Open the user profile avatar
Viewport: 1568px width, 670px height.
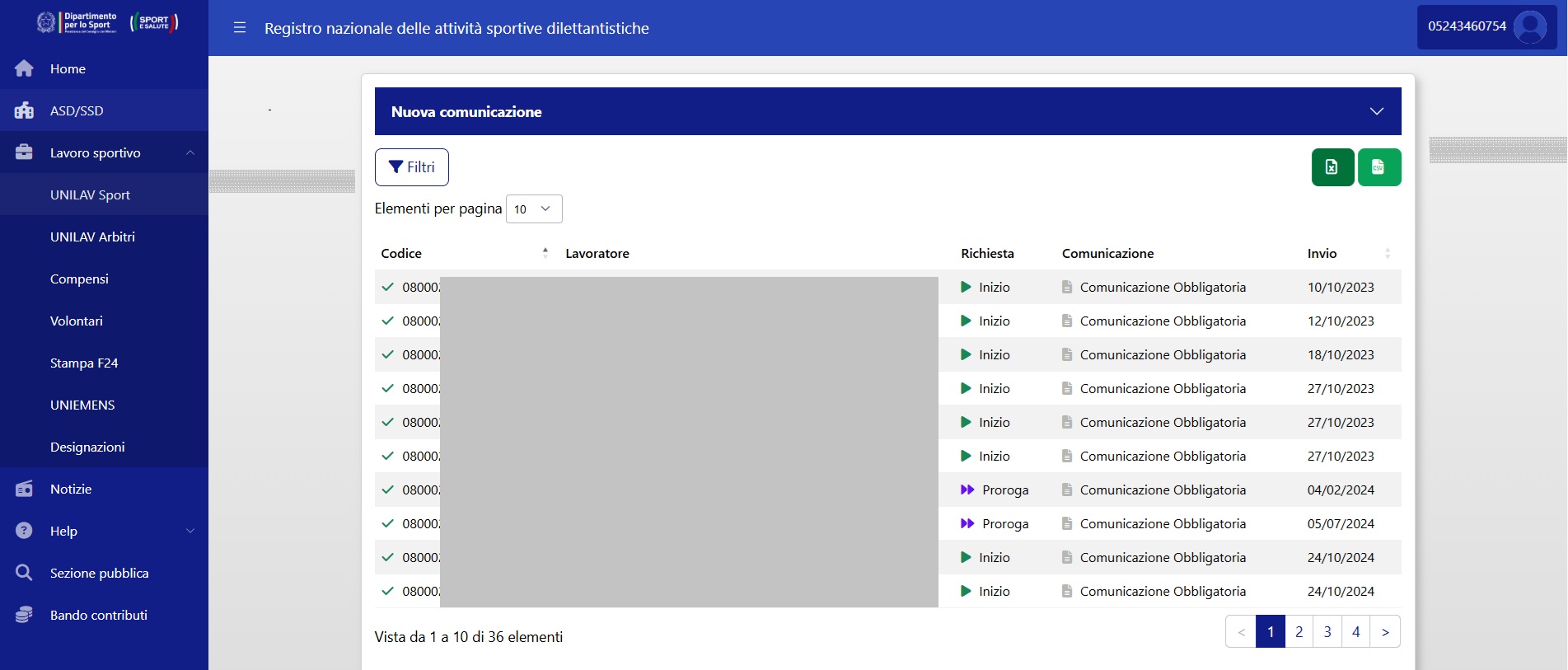click(1530, 27)
